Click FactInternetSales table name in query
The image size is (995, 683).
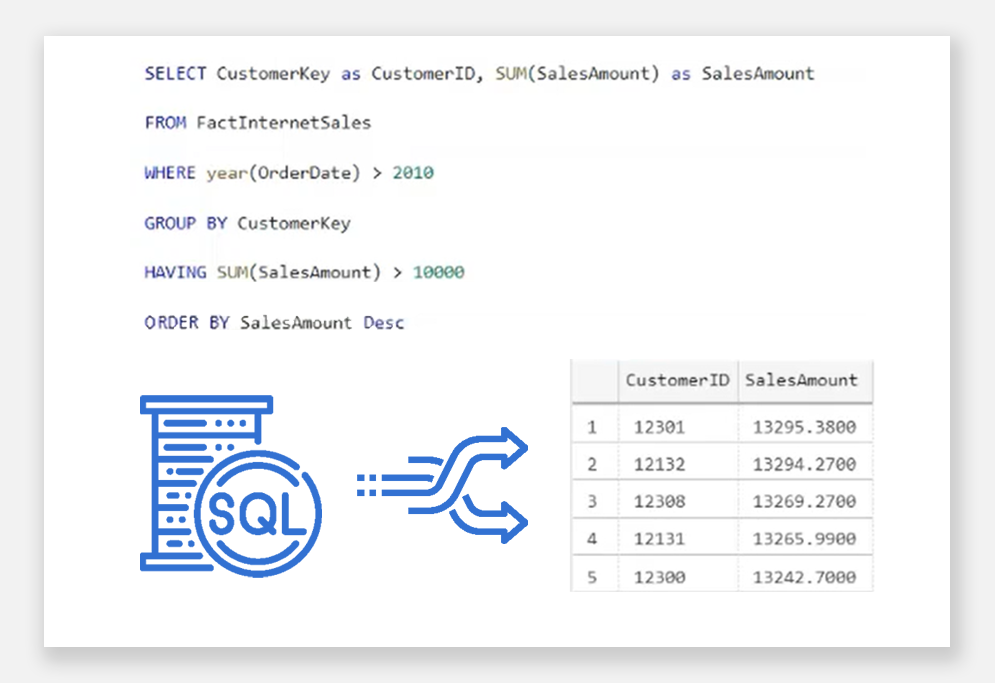283,123
